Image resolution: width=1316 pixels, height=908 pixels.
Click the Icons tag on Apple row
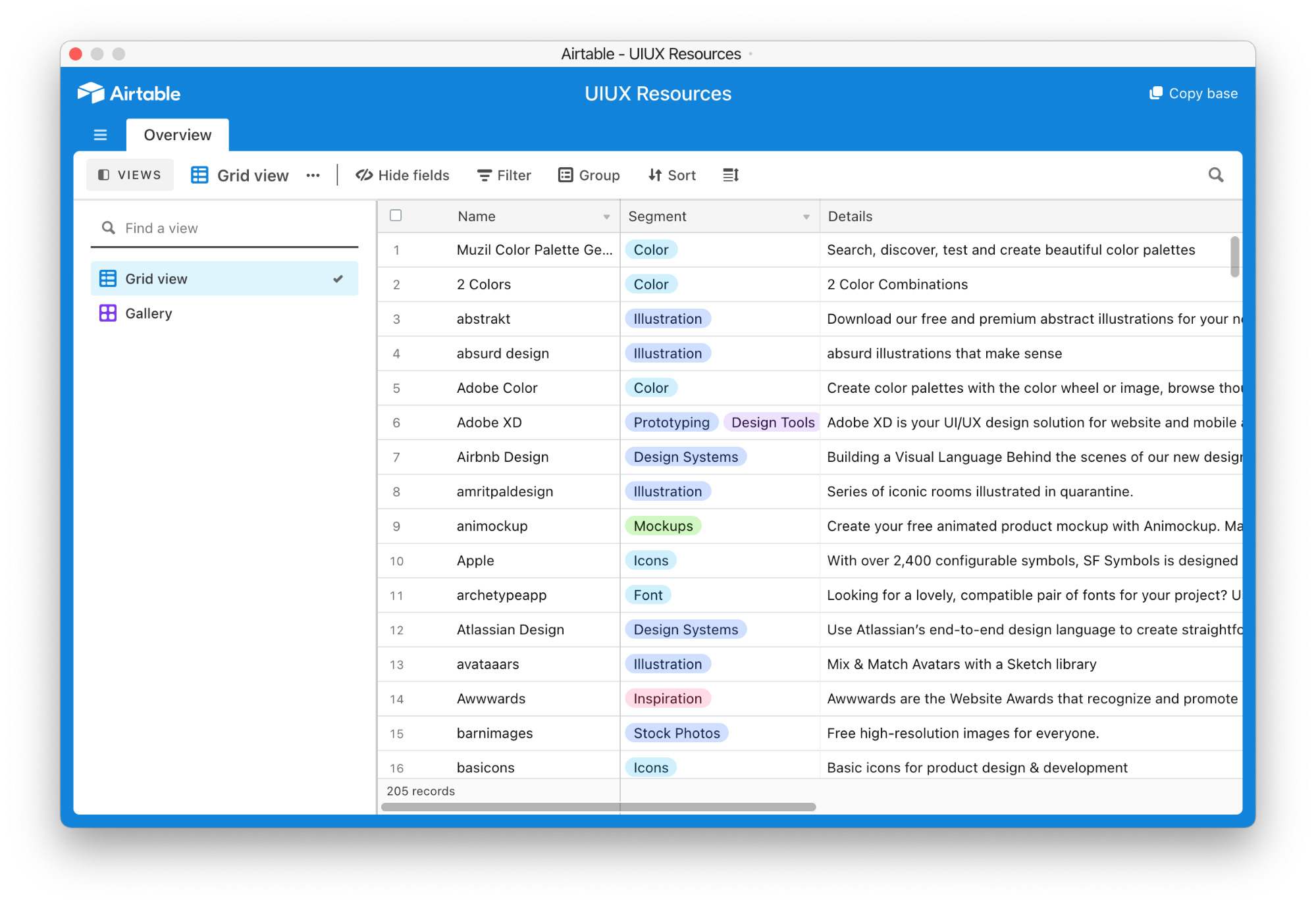tap(650, 561)
